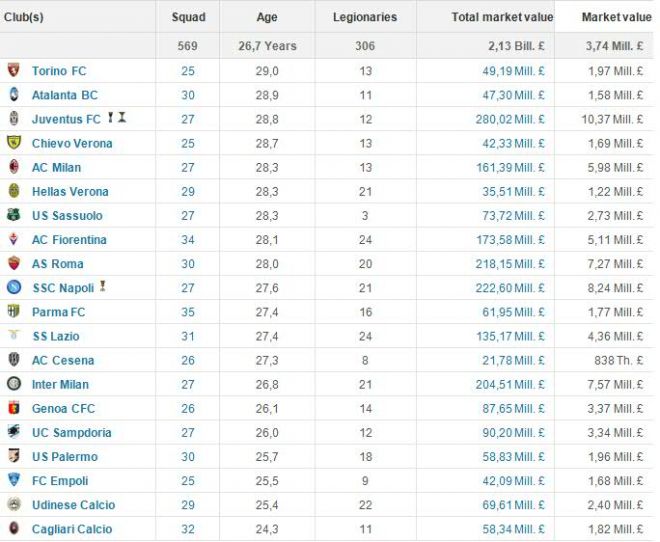Sort by Total market value header
This screenshot has width=660, height=542.
click(502, 17)
